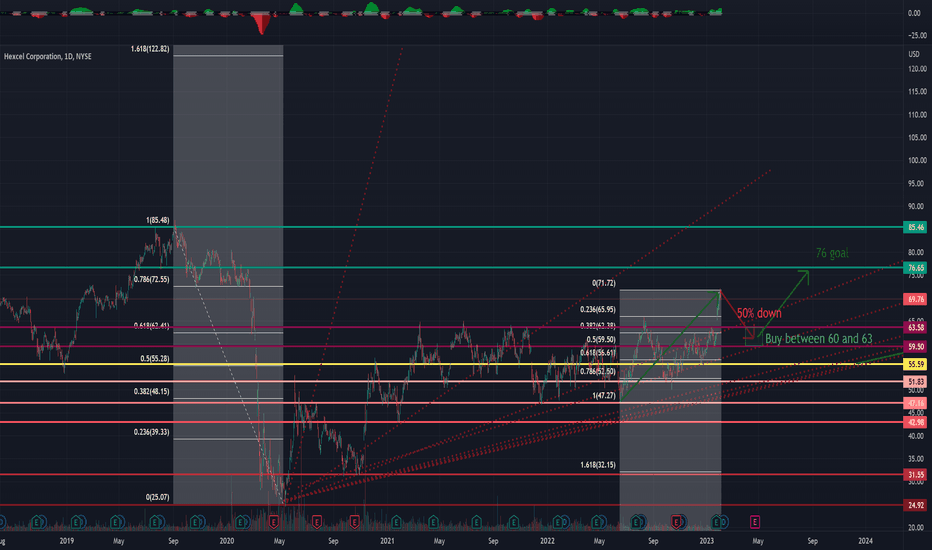The width and height of the screenshot is (932, 550).
Task: Select the earnings marker just before May 2019
Action: pos(115,522)
